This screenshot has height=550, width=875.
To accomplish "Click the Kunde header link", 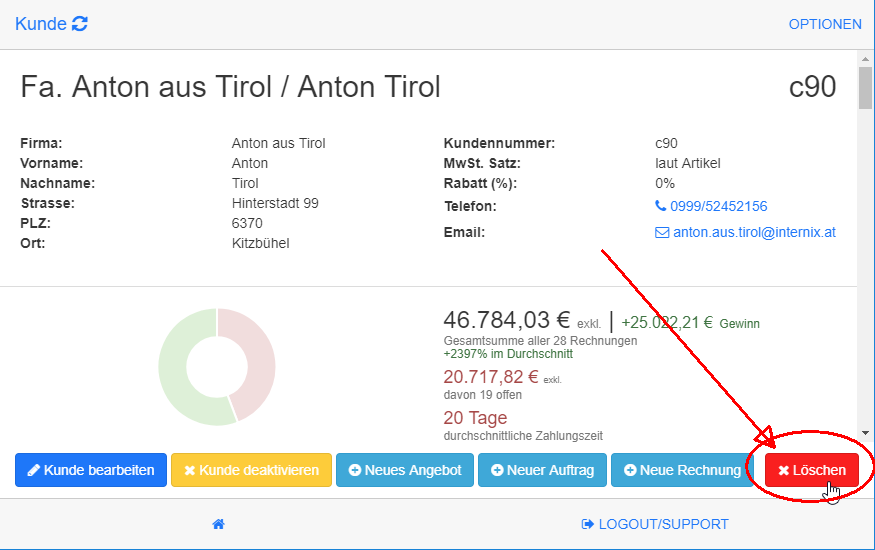I will point(41,24).
